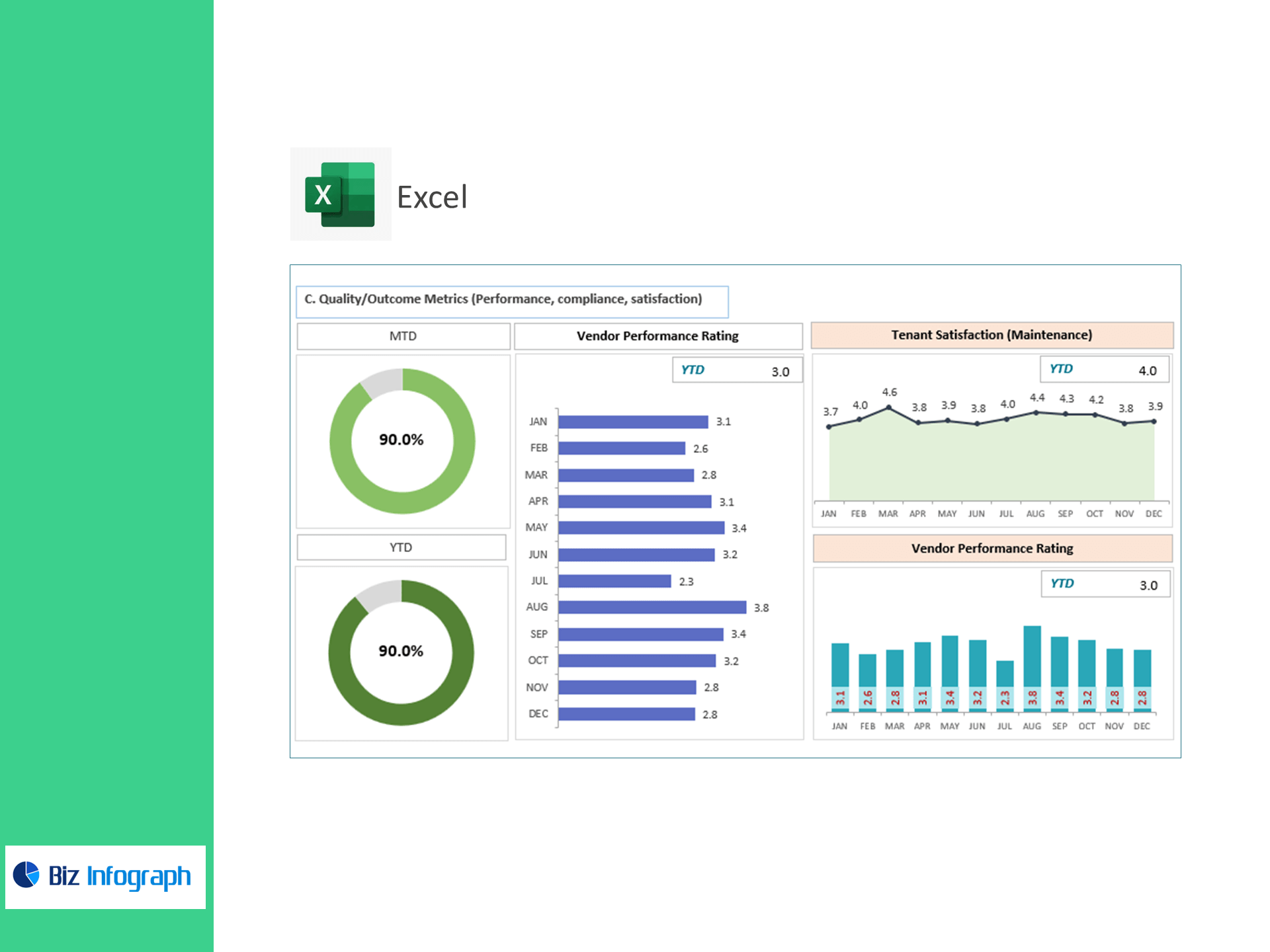Click the YTD 3.0 box above the column chart
Image resolution: width=1270 pixels, height=952 pixels.
tap(1105, 584)
